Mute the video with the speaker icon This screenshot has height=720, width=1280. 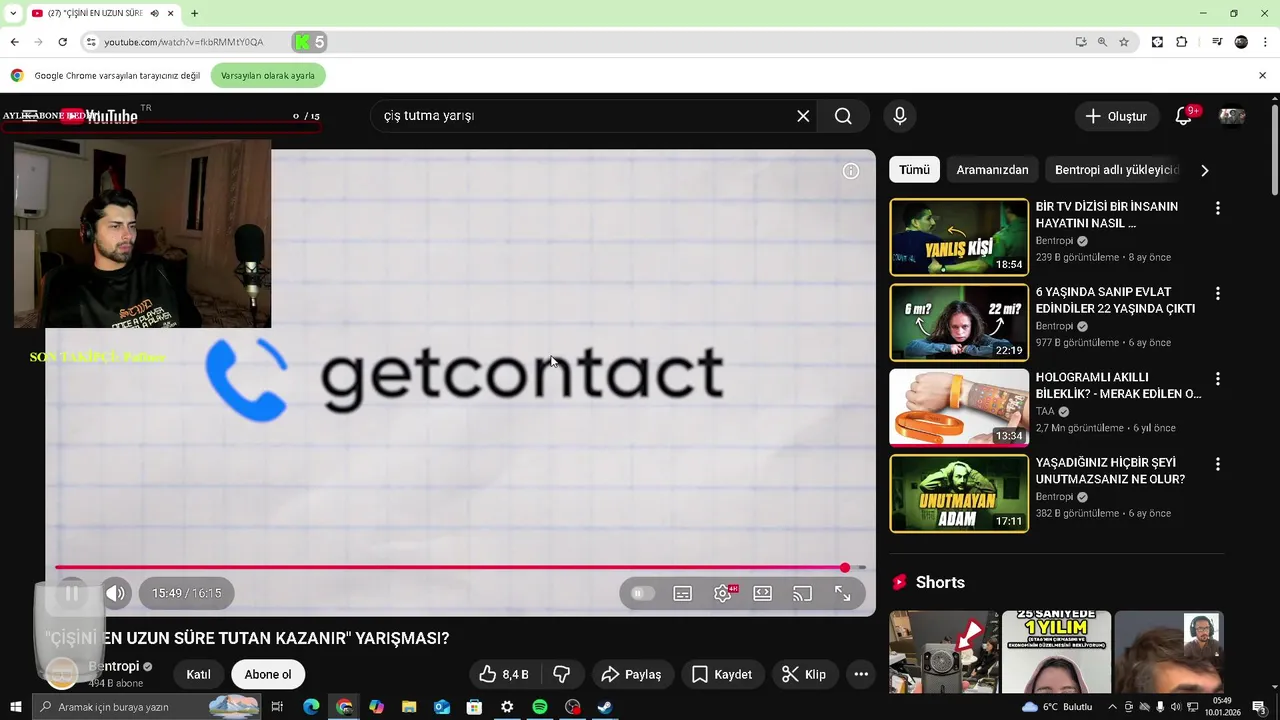(116, 593)
